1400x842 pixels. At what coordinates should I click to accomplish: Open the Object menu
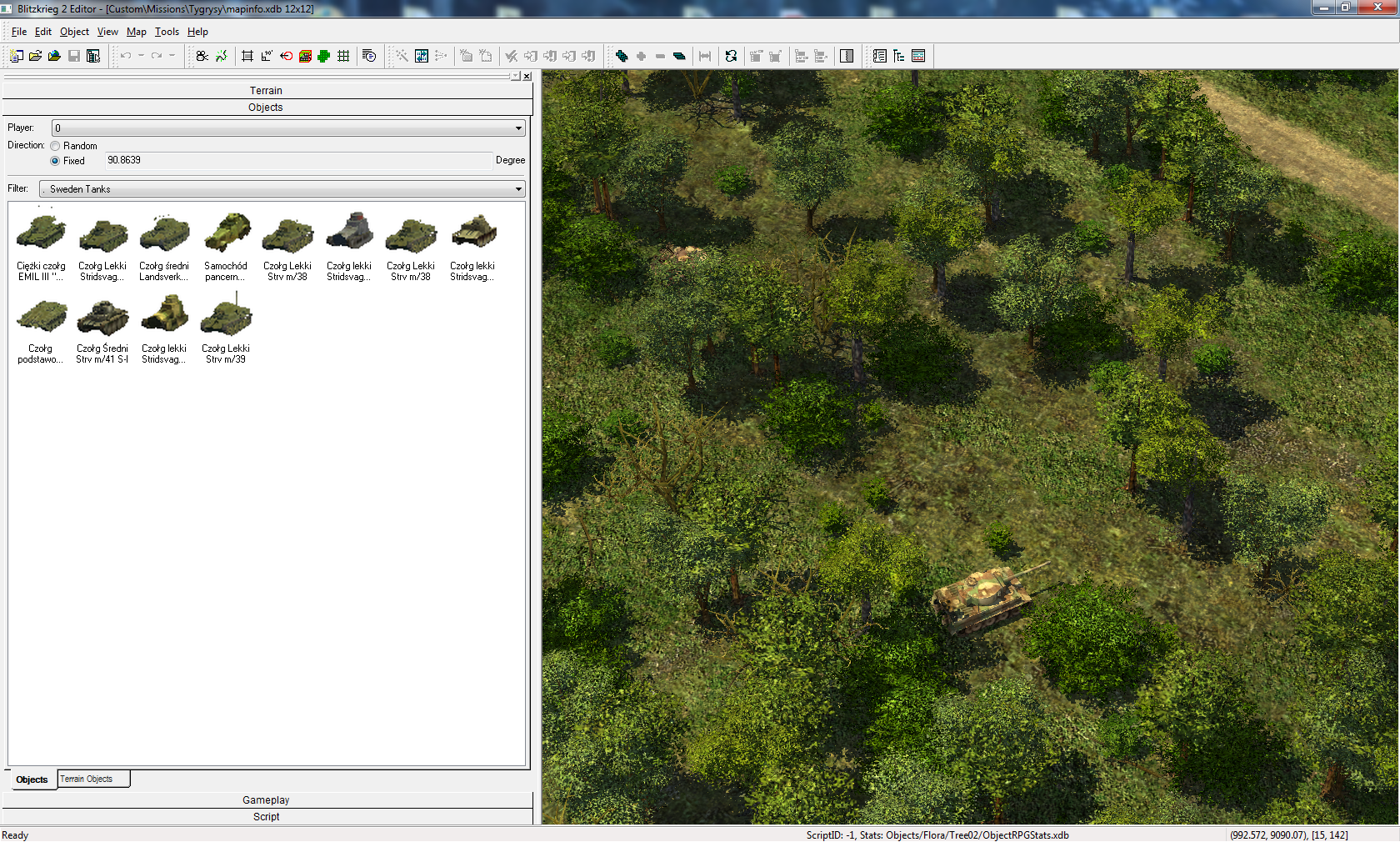tap(74, 32)
